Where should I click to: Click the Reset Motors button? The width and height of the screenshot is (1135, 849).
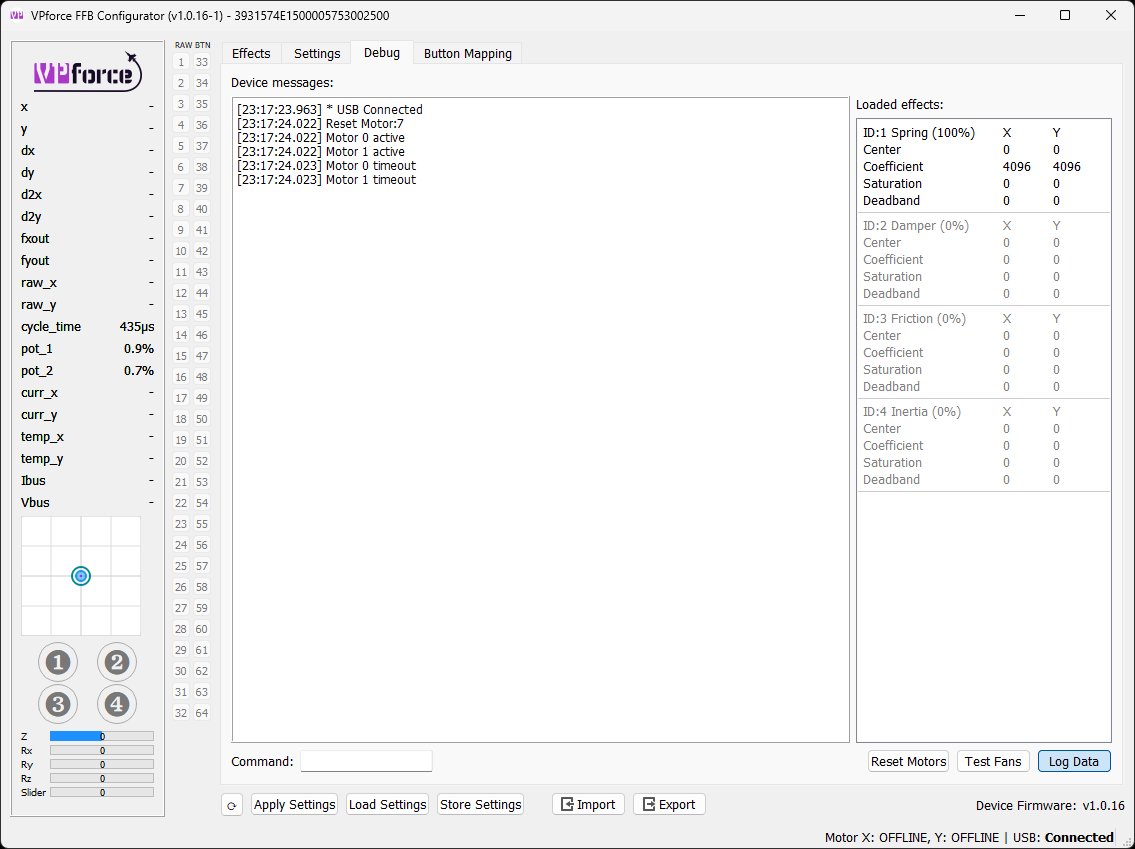pyautogui.click(x=908, y=761)
